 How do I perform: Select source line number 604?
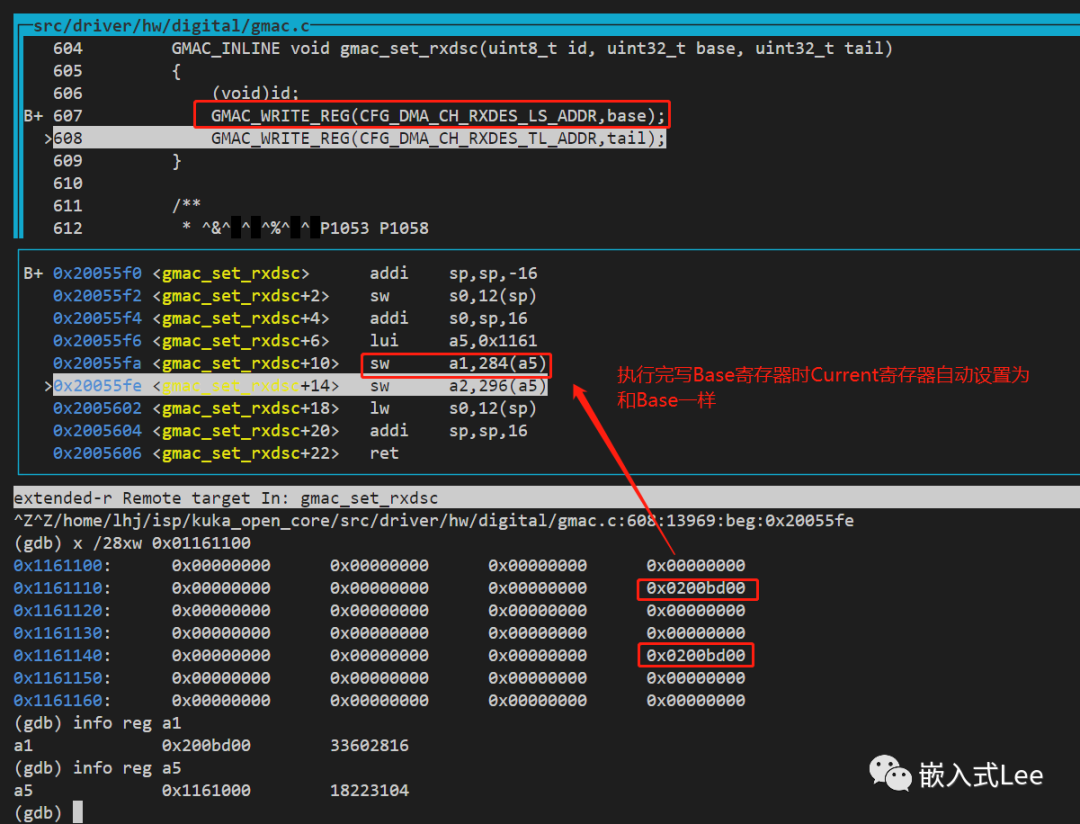tap(68, 48)
